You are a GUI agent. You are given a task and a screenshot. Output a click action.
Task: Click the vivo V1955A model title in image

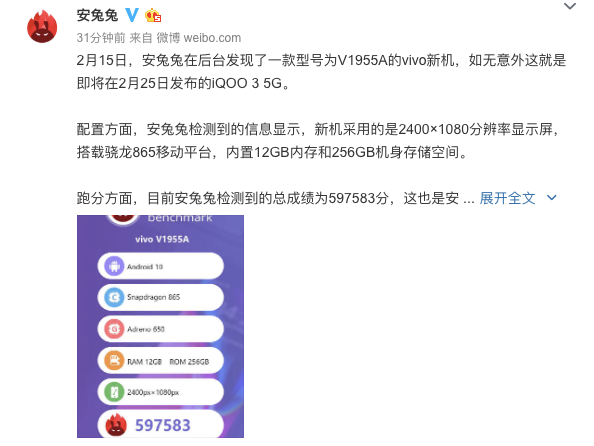[x=162, y=239]
